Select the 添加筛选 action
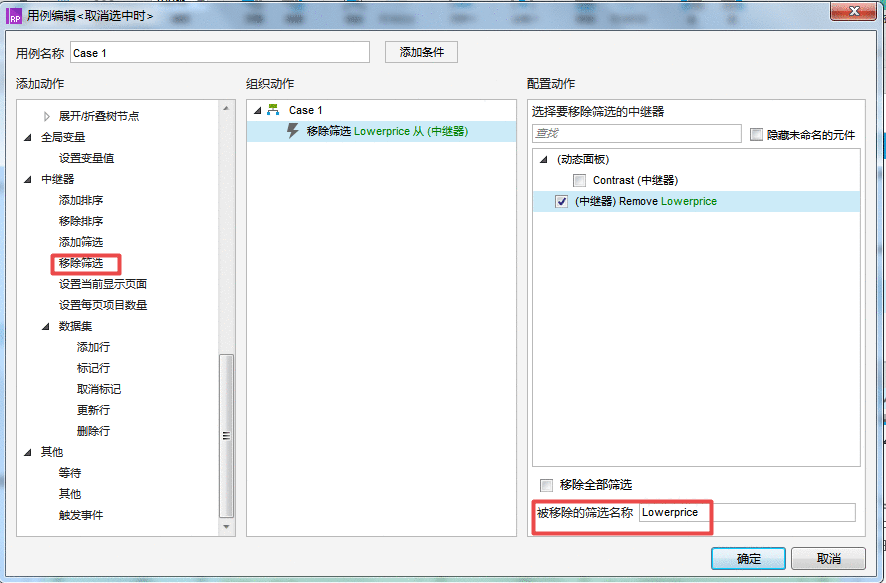This screenshot has height=583, width=886. (81, 242)
